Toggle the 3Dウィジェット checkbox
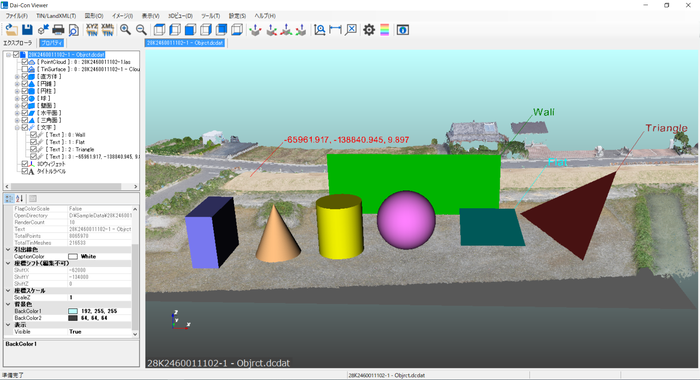The height and width of the screenshot is (380, 700). click(x=25, y=164)
